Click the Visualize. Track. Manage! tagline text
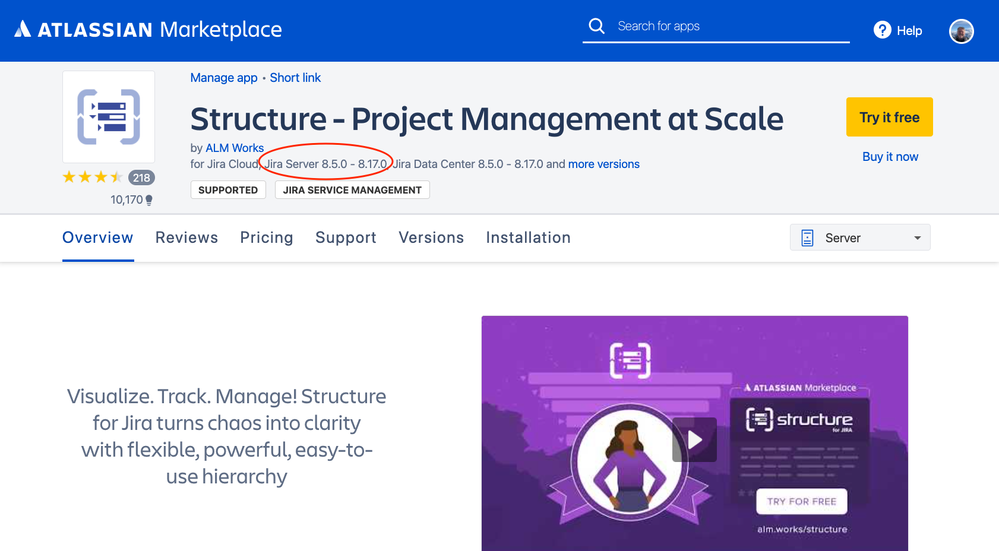The height and width of the screenshot is (551, 999). pyautogui.click(x=227, y=436)
